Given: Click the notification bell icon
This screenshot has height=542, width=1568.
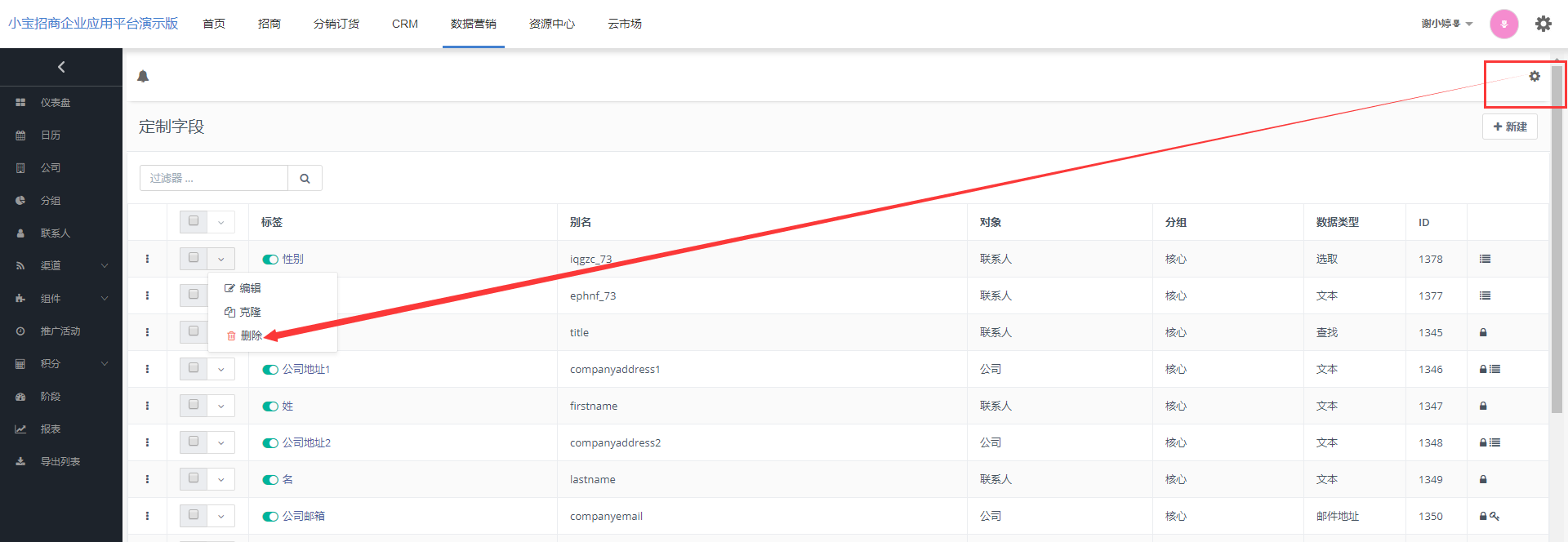Looking at the screenshot, I should tap(143, 76).
